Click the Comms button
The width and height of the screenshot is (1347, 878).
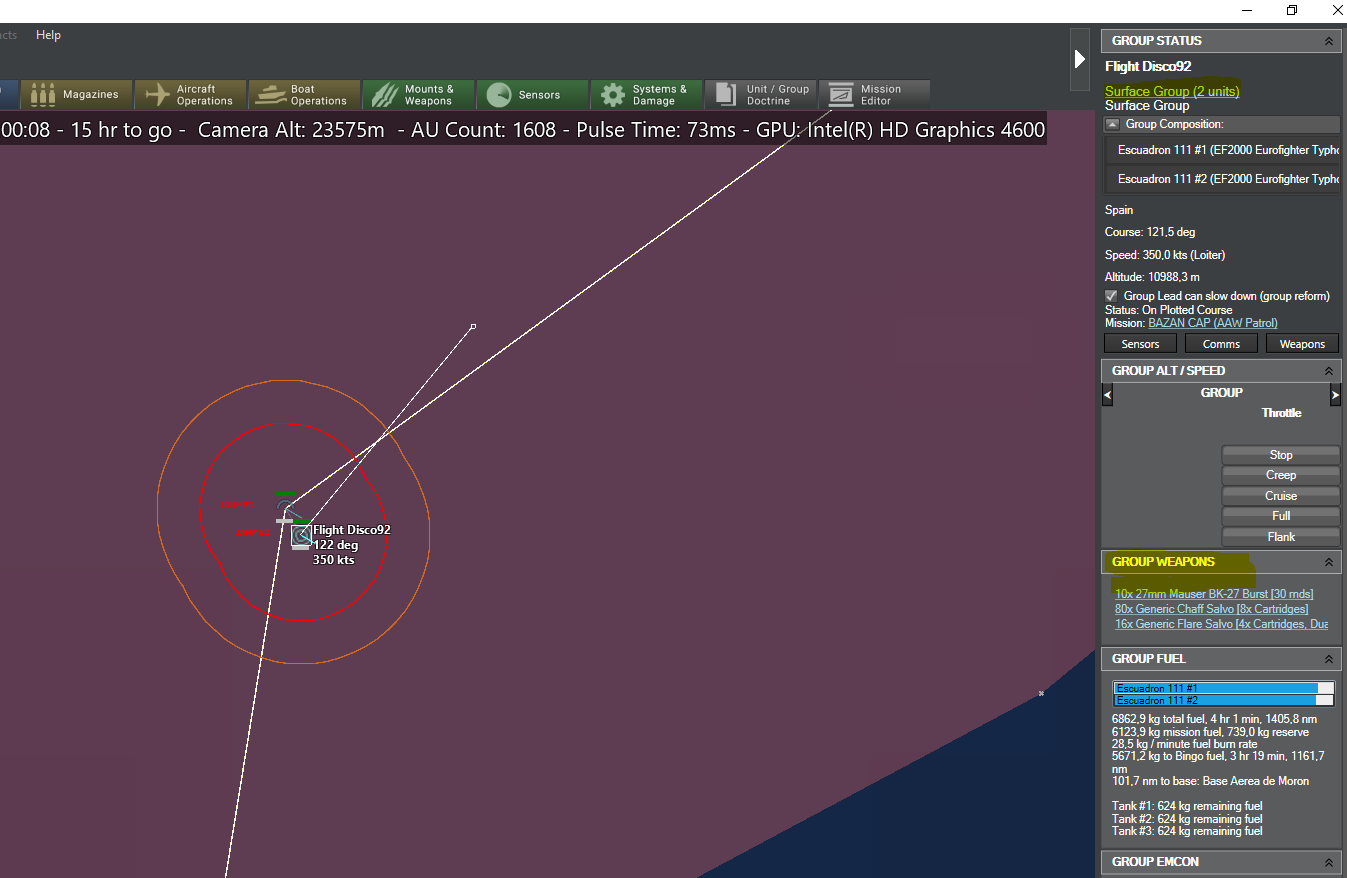[1221, 344]
